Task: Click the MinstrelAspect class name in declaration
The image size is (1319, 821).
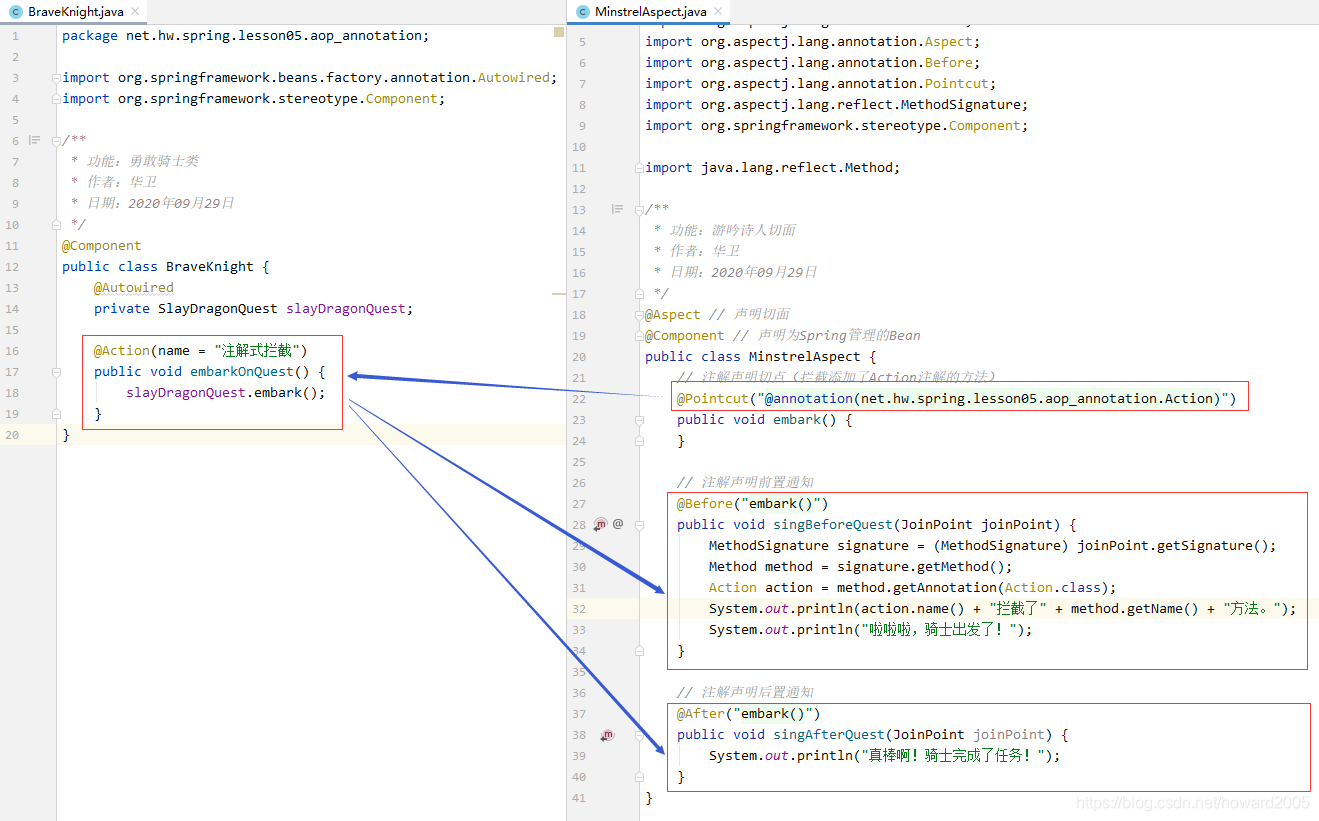Action: click(805, 357)
